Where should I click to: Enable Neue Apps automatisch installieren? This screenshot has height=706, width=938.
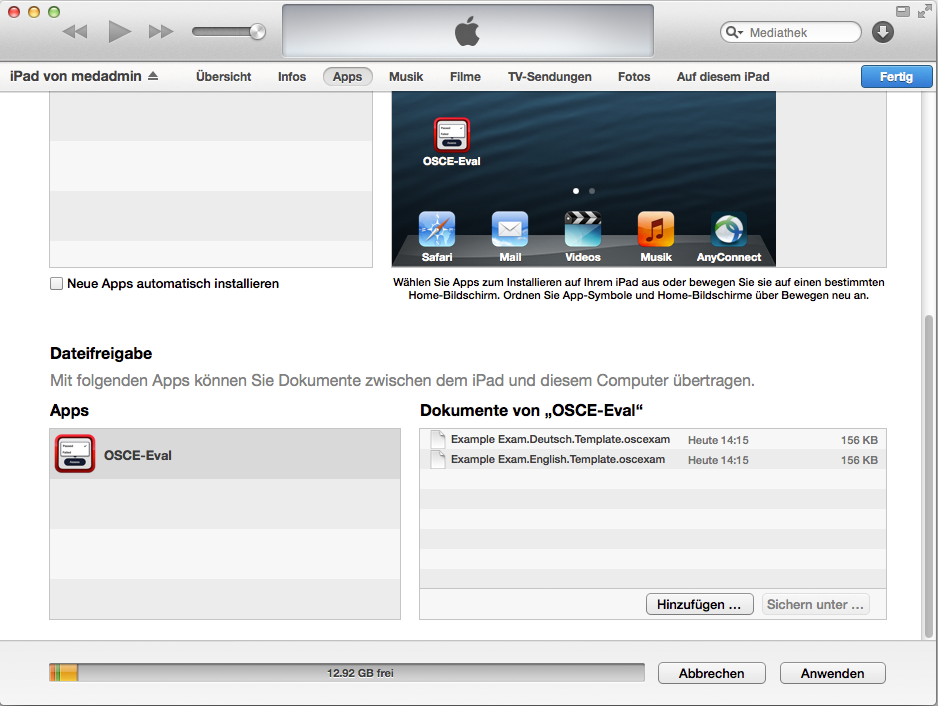(56, 284)
